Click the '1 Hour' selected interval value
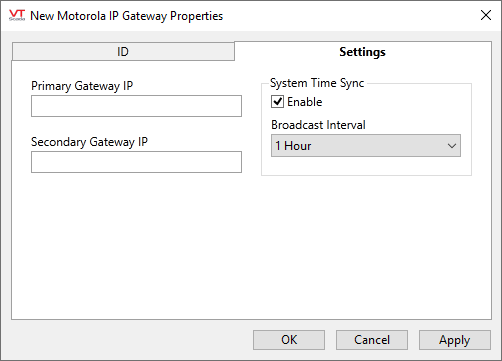 pyautogui.click(x=293, y=146)
